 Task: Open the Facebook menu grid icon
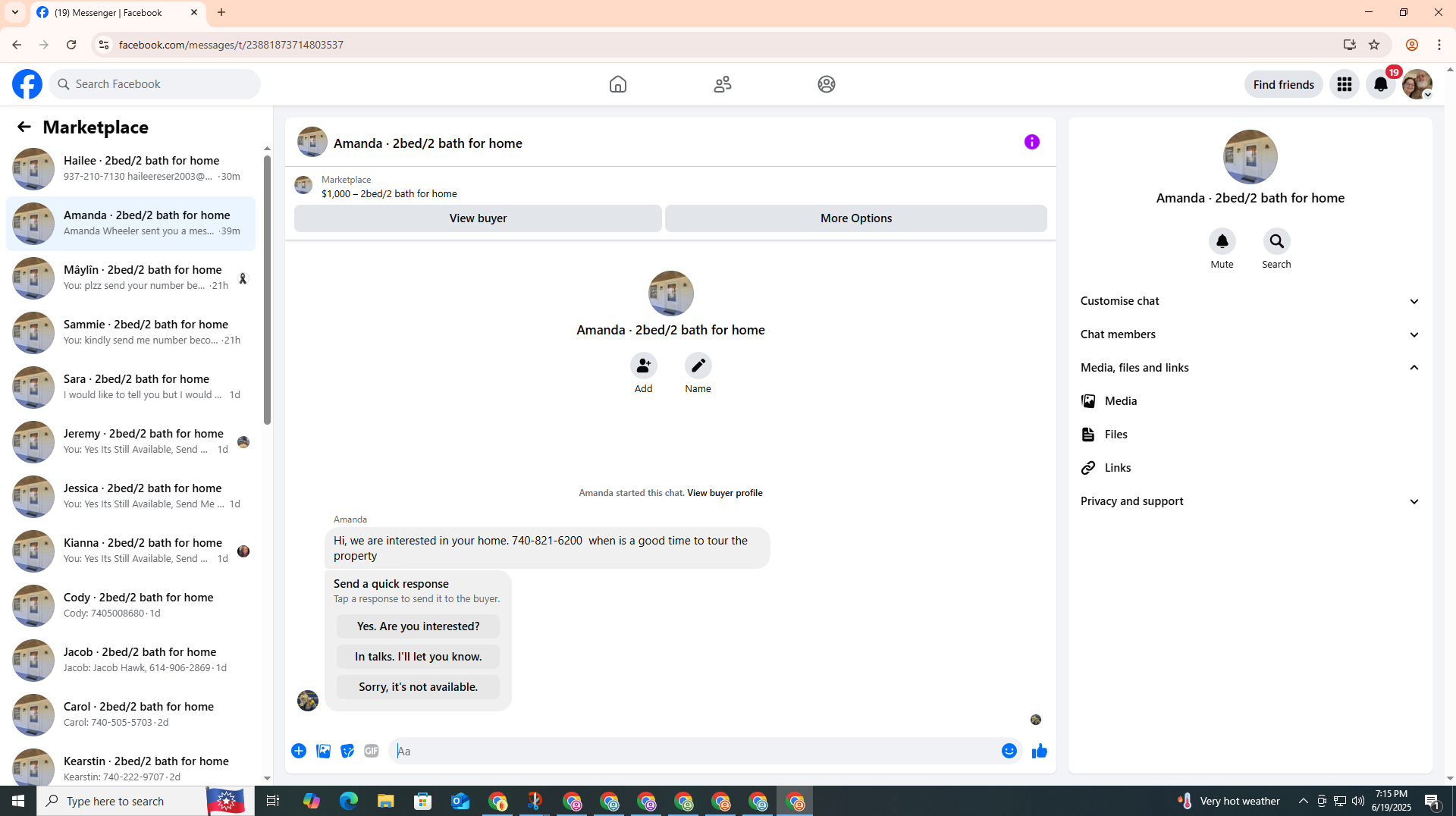(1345, 84)
